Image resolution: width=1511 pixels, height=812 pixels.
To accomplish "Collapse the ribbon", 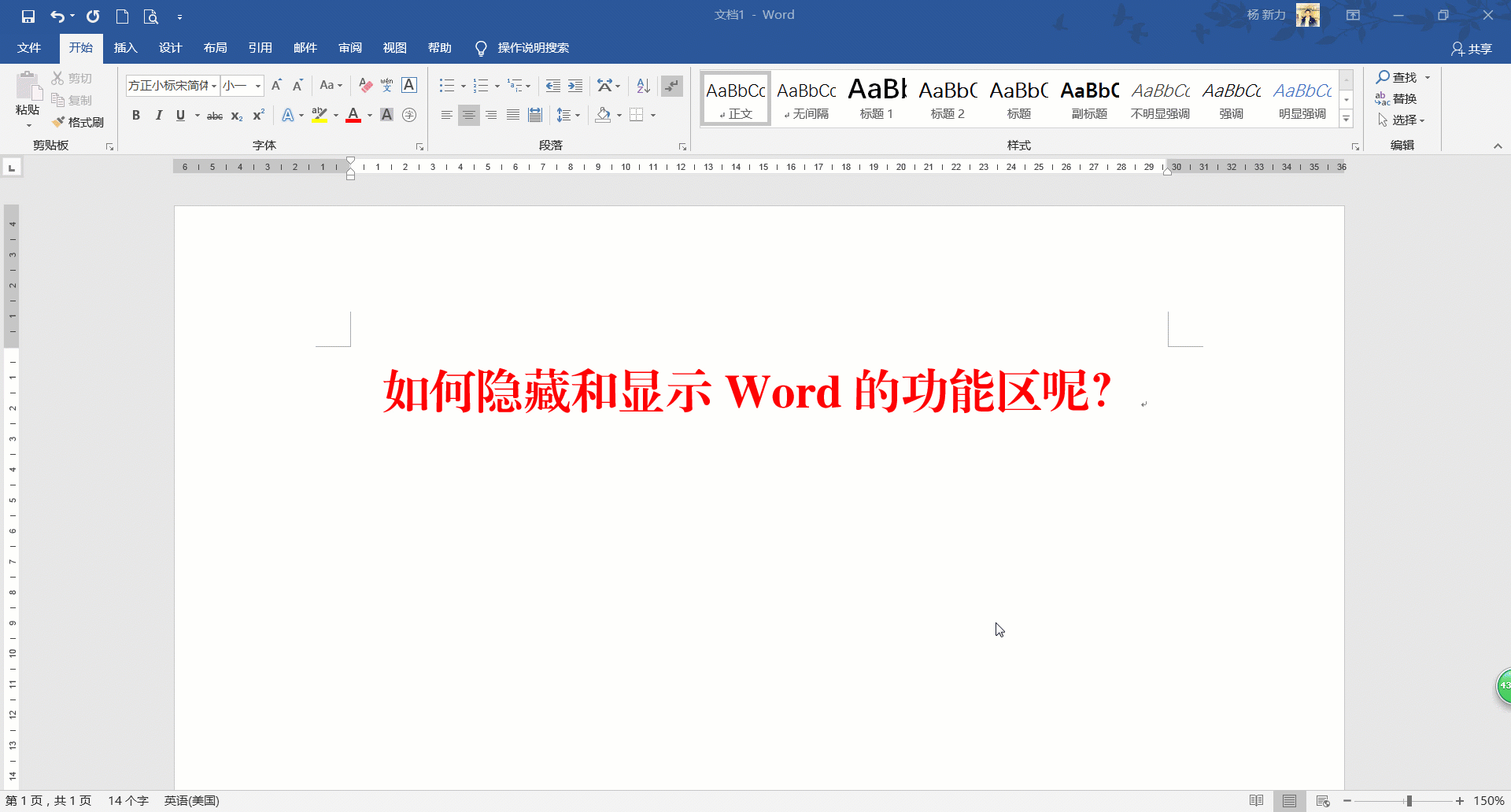I will tap(1498, 146).
